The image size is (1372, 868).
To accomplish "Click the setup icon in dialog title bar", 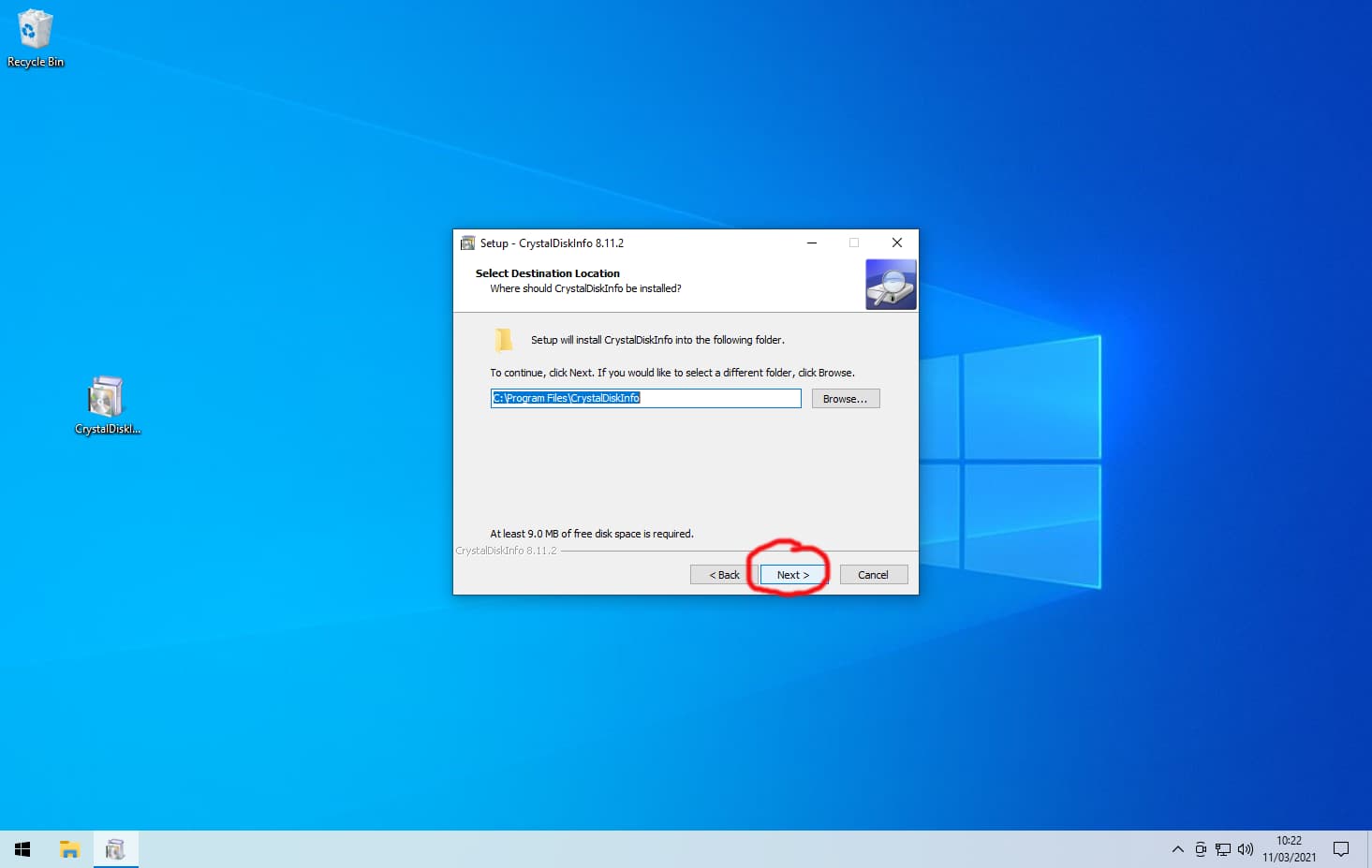I will coord(467,243).
